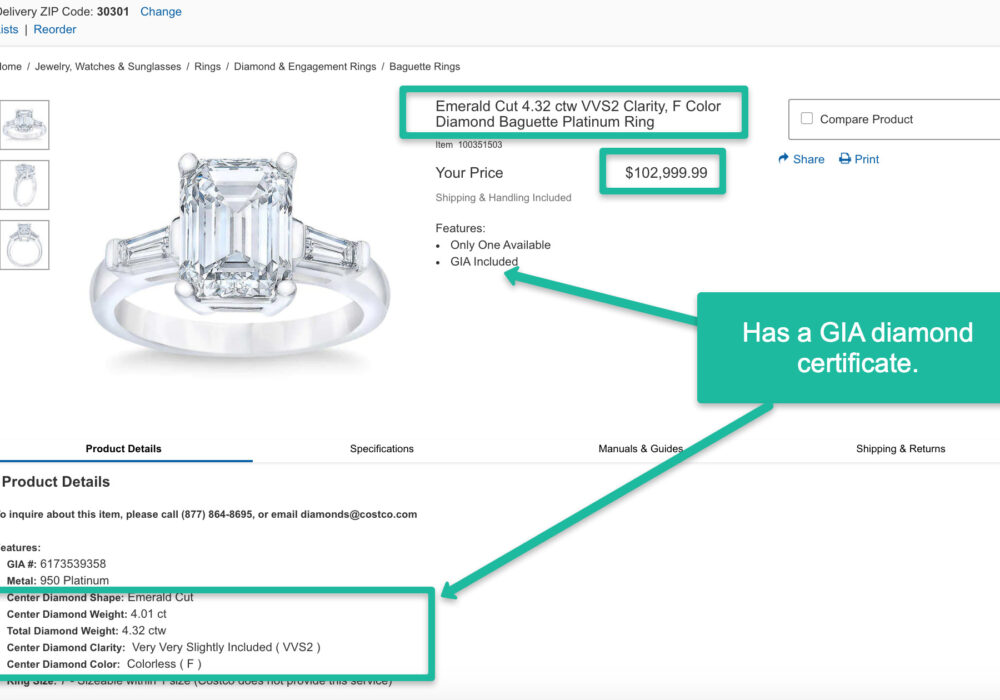Open Diamond & Engagement Rings breadcrumb

pos(305,67)
